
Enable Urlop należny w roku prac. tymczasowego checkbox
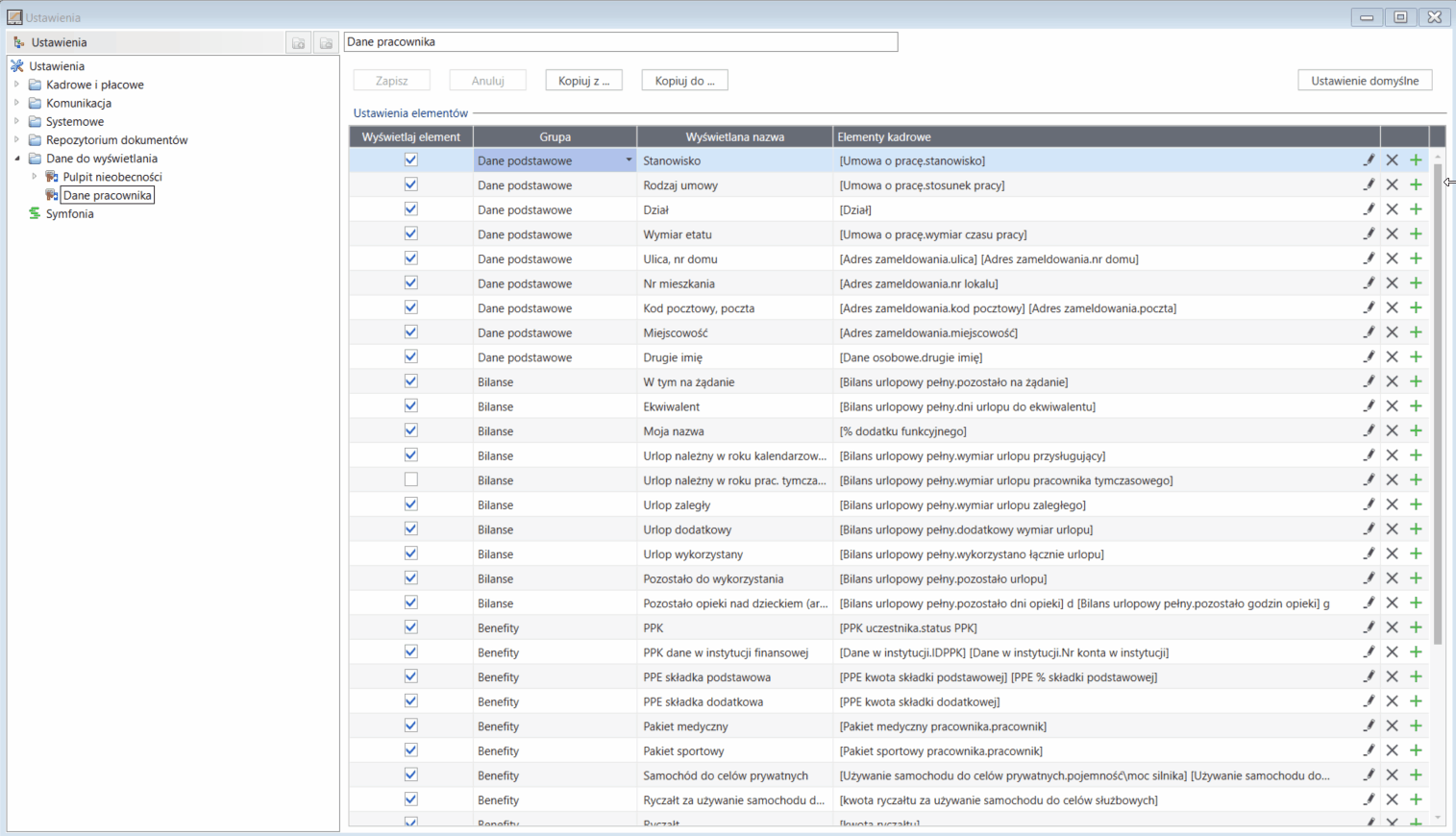tap(411, 479)
